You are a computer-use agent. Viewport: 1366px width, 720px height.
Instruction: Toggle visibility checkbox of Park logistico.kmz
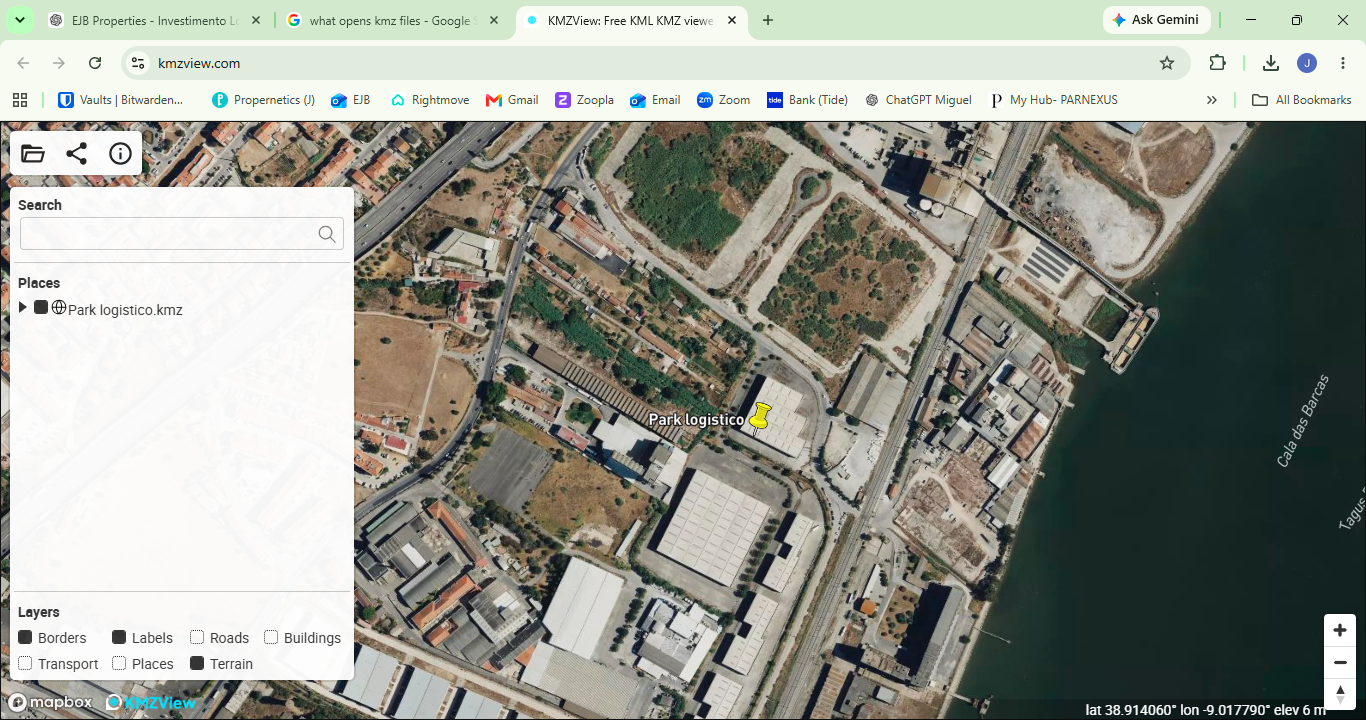click(x=41, y=307)
